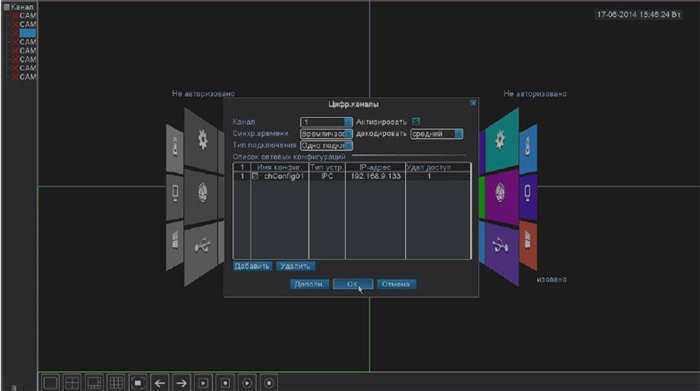
Task: Open the dark purple mobile phone tile
Action: [x=528, y=196]
